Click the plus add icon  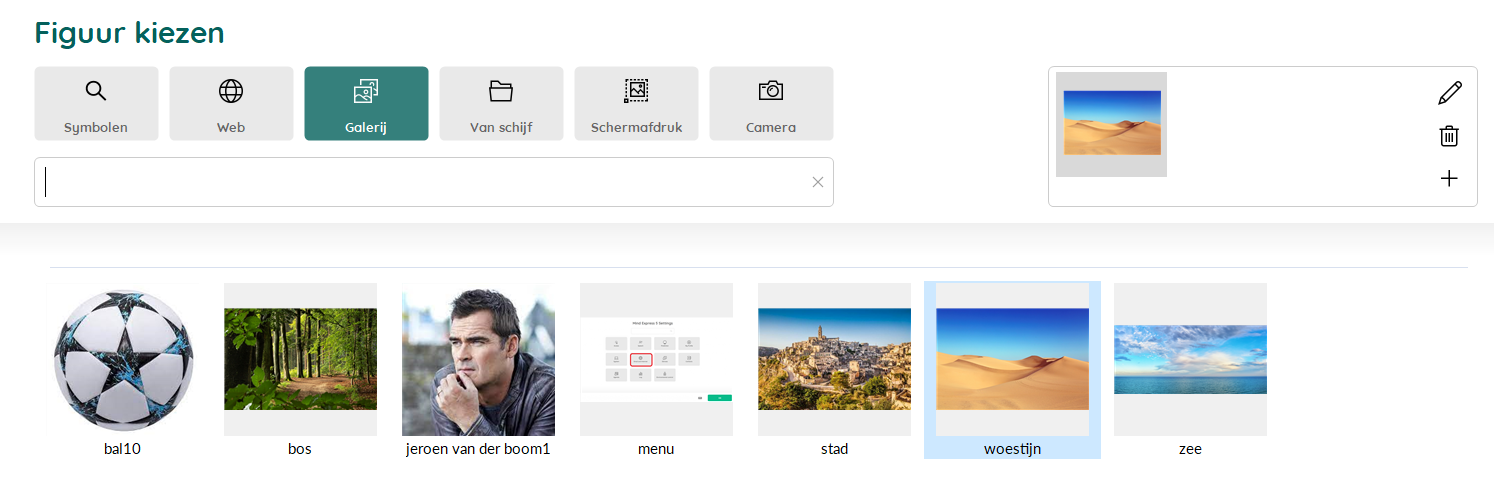(1449, 179)
